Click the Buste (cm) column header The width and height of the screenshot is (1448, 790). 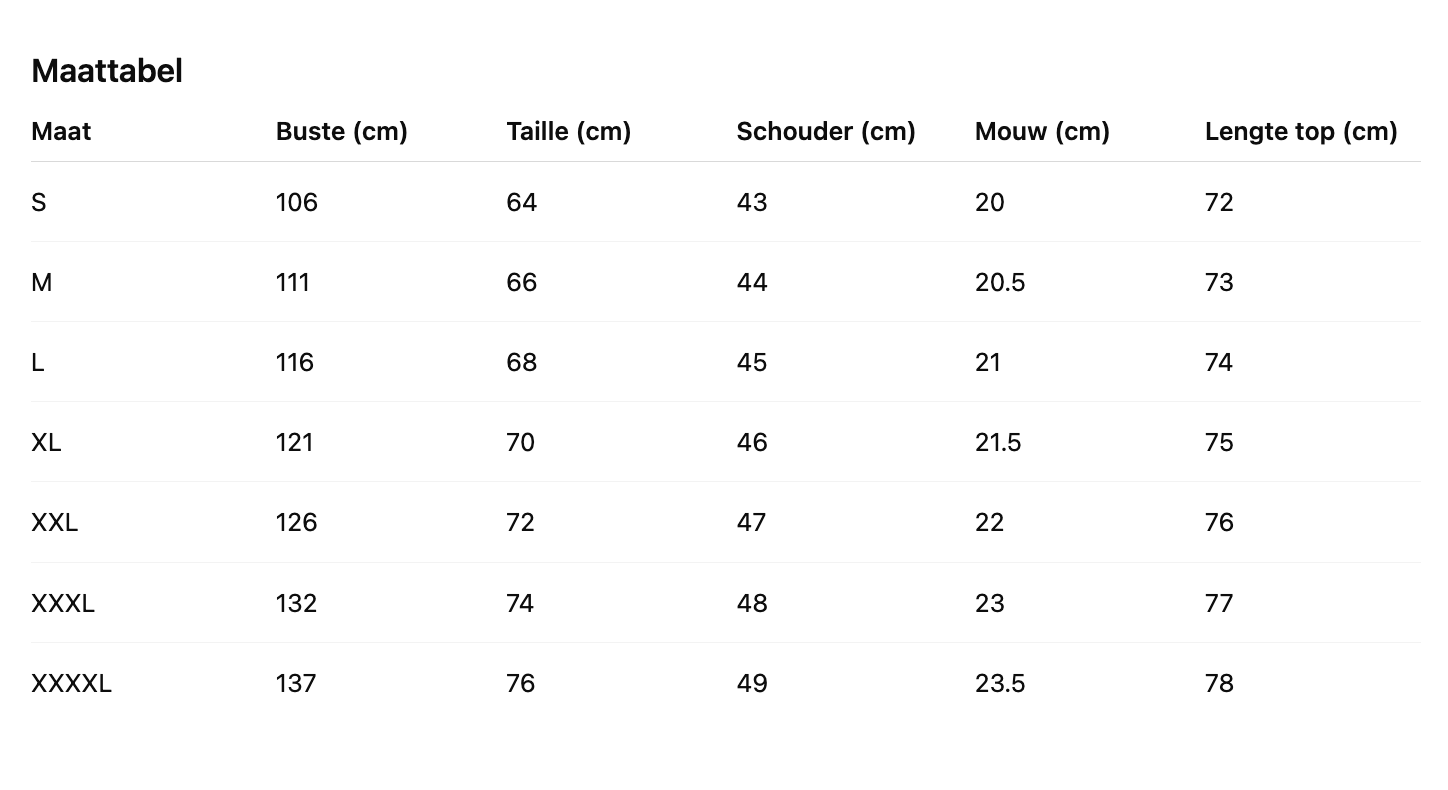[x=341, y=132]
